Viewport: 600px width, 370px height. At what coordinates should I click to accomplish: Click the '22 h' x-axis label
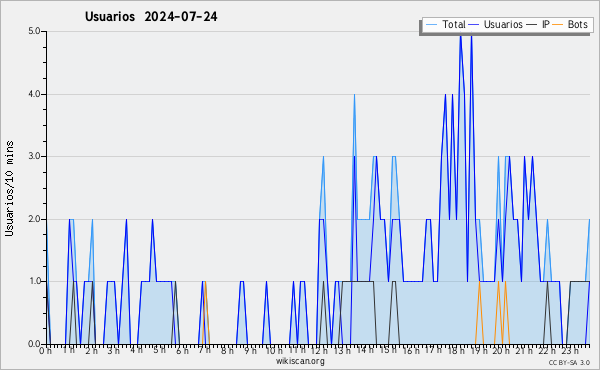(547, 351)
